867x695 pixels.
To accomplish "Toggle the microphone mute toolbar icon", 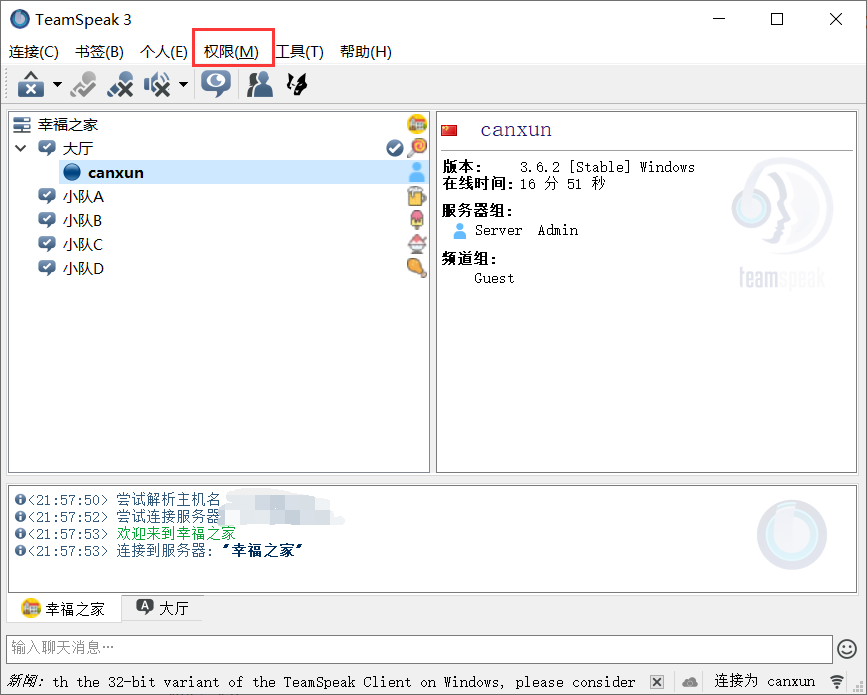I will pos(120,84).
